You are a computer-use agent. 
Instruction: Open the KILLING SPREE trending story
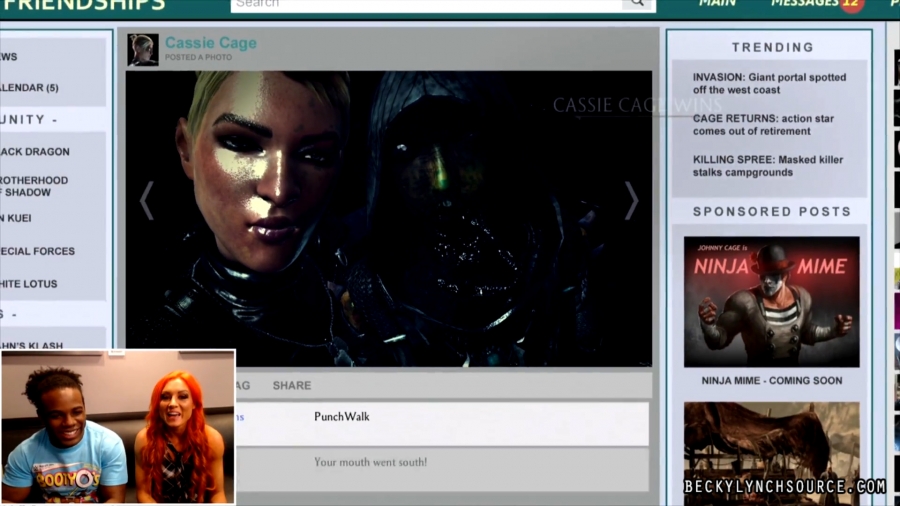(x=767, y=166)
